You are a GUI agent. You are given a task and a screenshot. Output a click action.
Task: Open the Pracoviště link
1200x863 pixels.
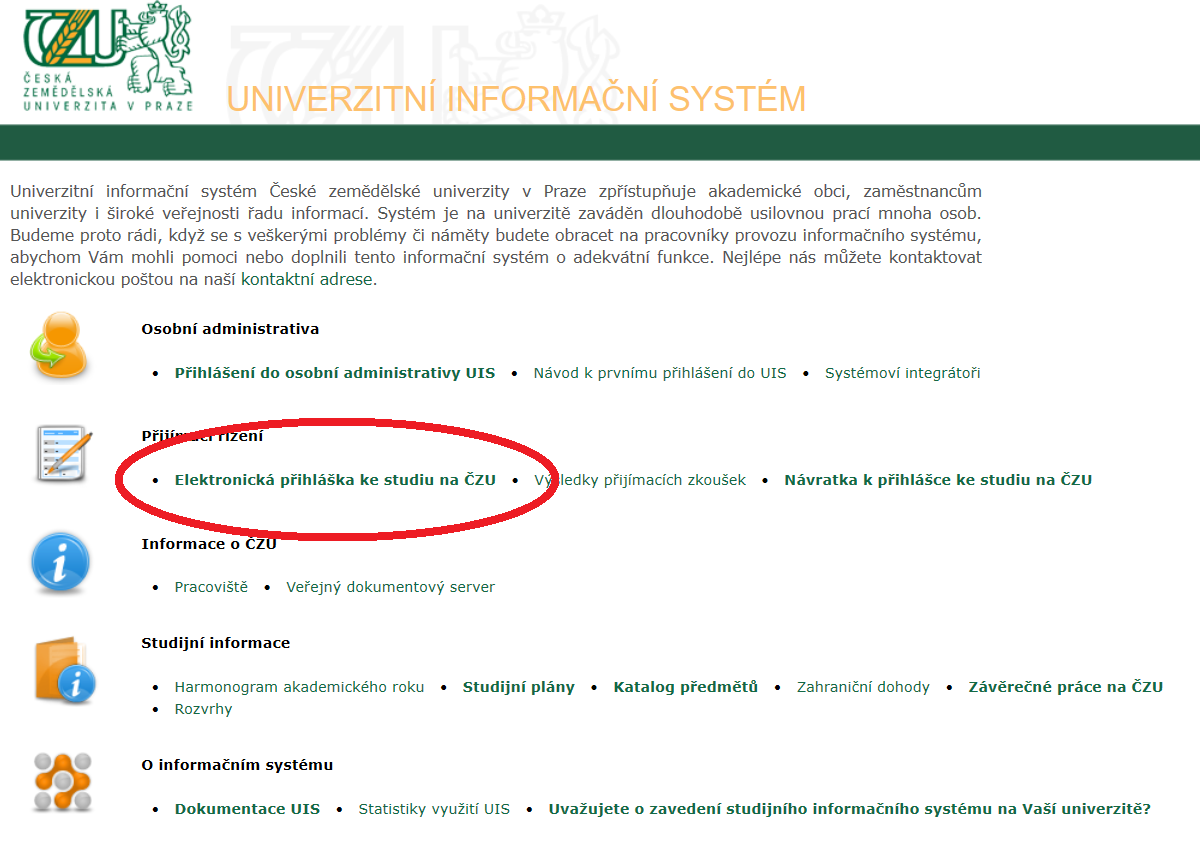tap(211, 587)
